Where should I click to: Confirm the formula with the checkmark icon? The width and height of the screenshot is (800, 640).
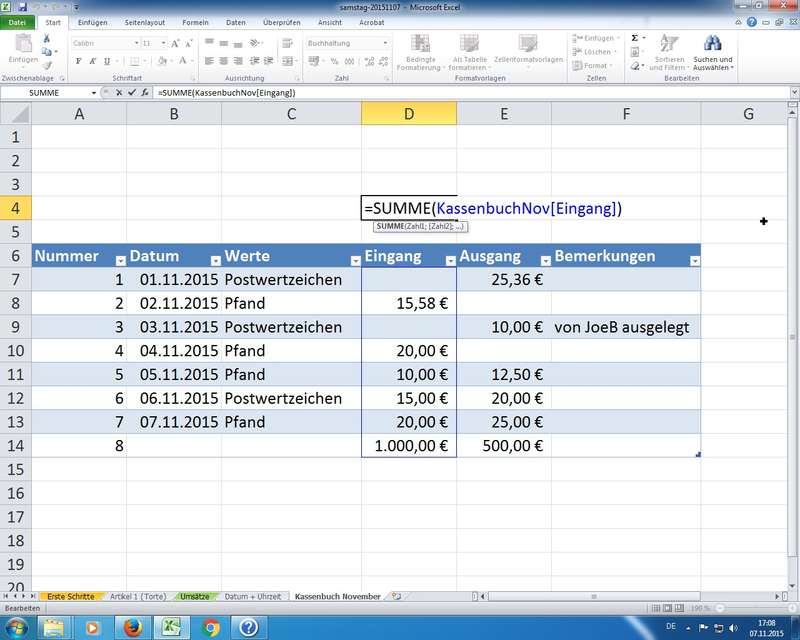click(x=131, y=92)
